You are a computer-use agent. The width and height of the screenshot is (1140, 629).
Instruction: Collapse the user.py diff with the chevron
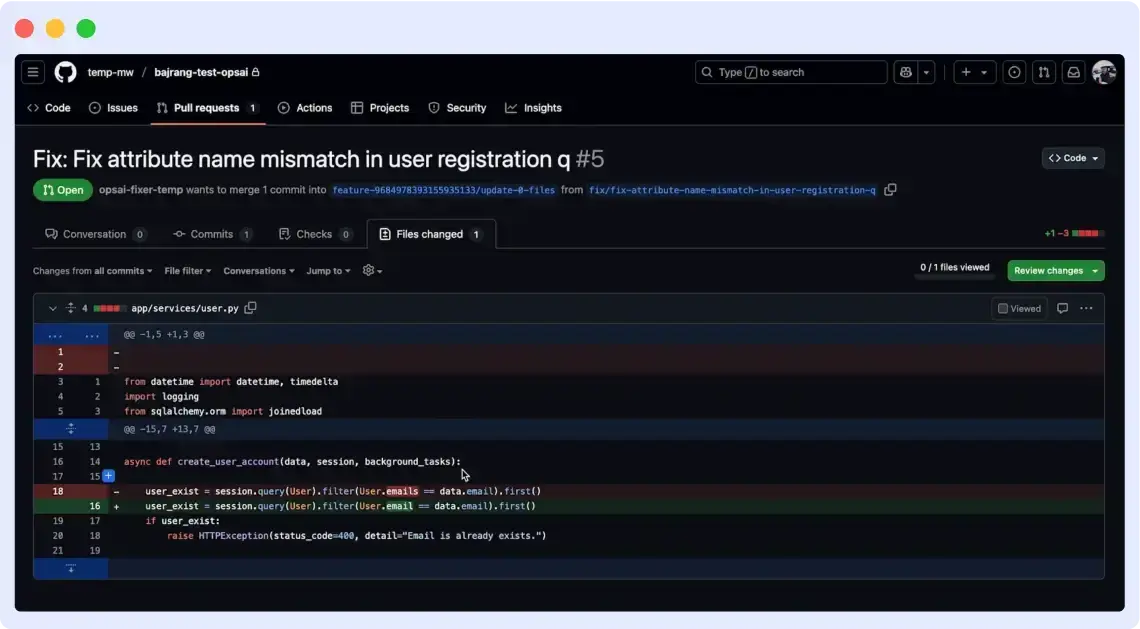tap(52, 308)
